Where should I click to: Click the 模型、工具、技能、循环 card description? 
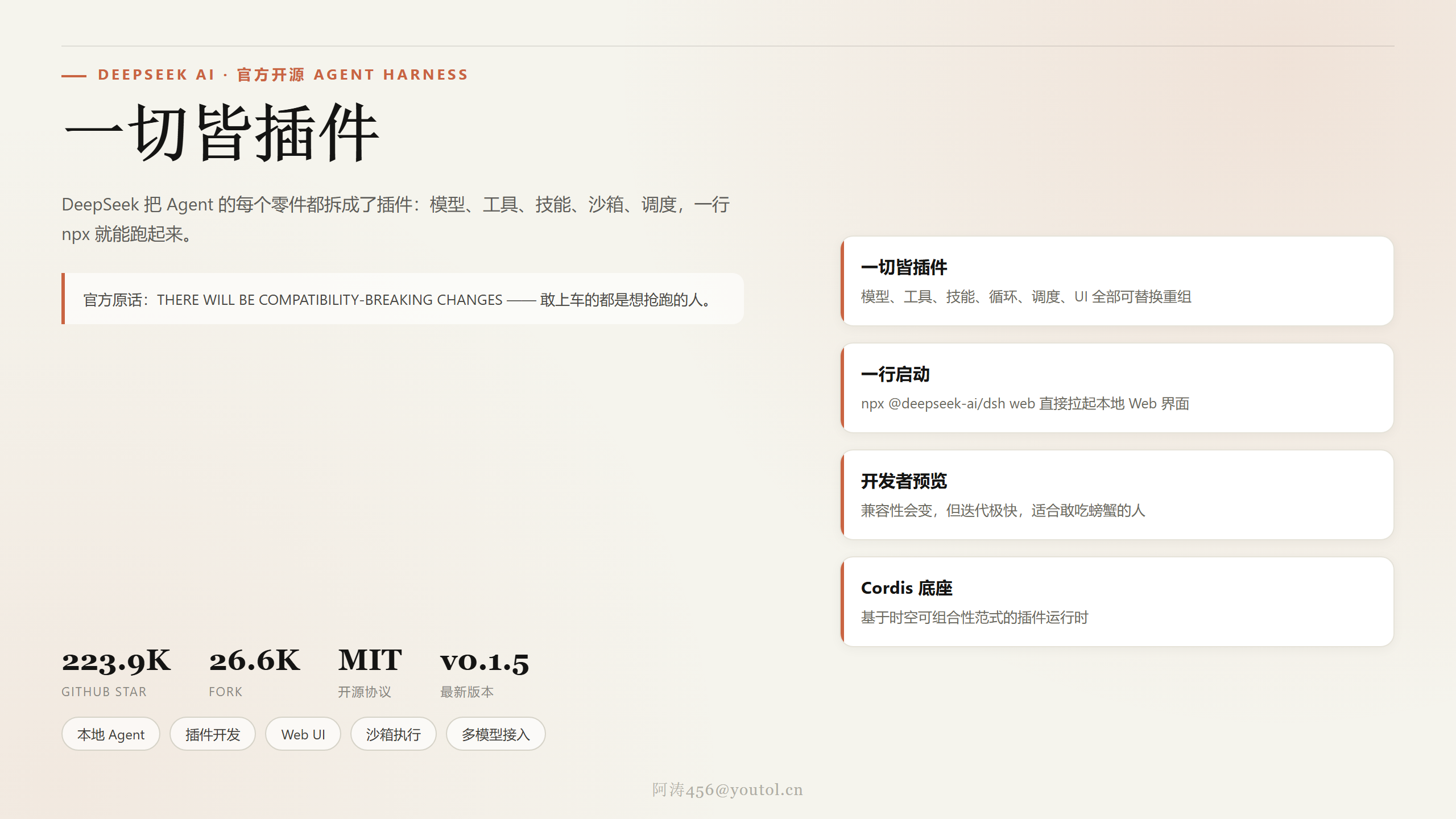coord(1026,297)
